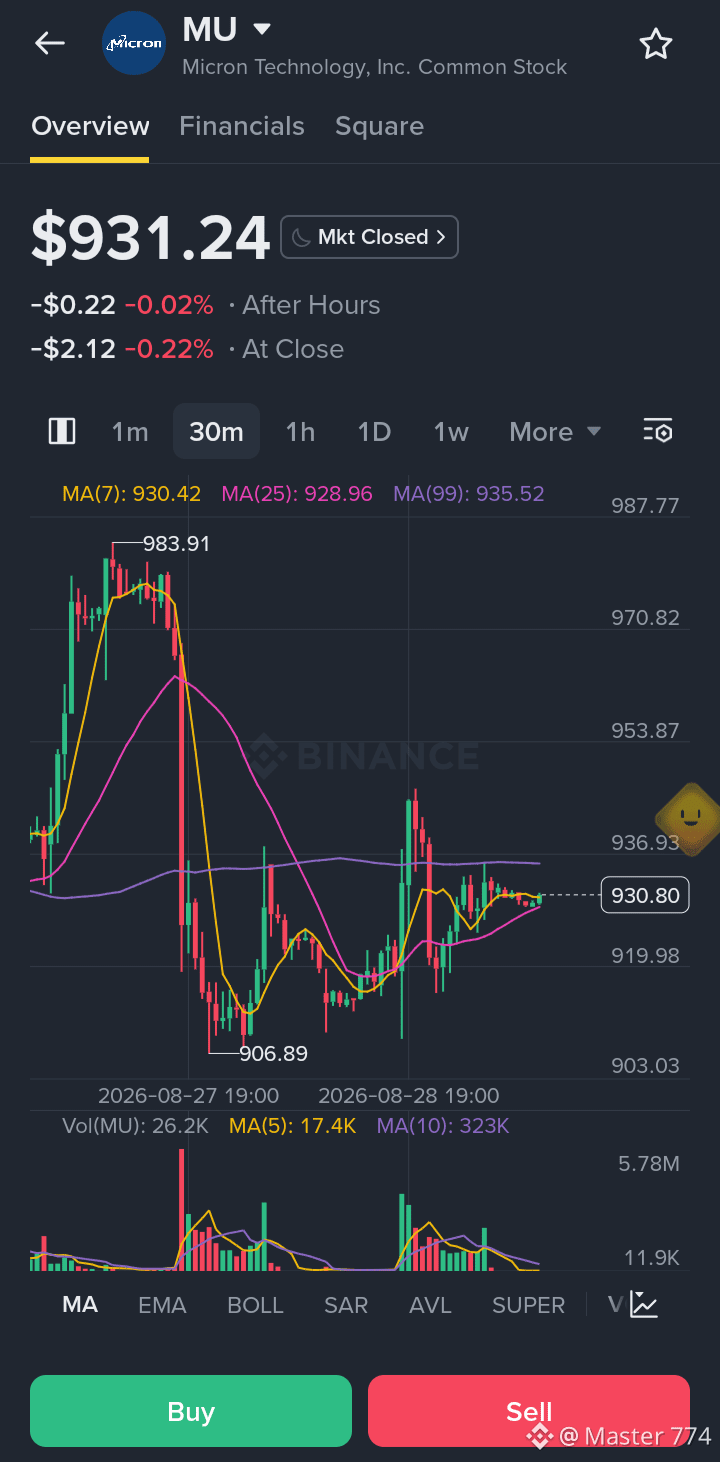
Task: Open chart indicator settings icon
Action: point(657,431)
